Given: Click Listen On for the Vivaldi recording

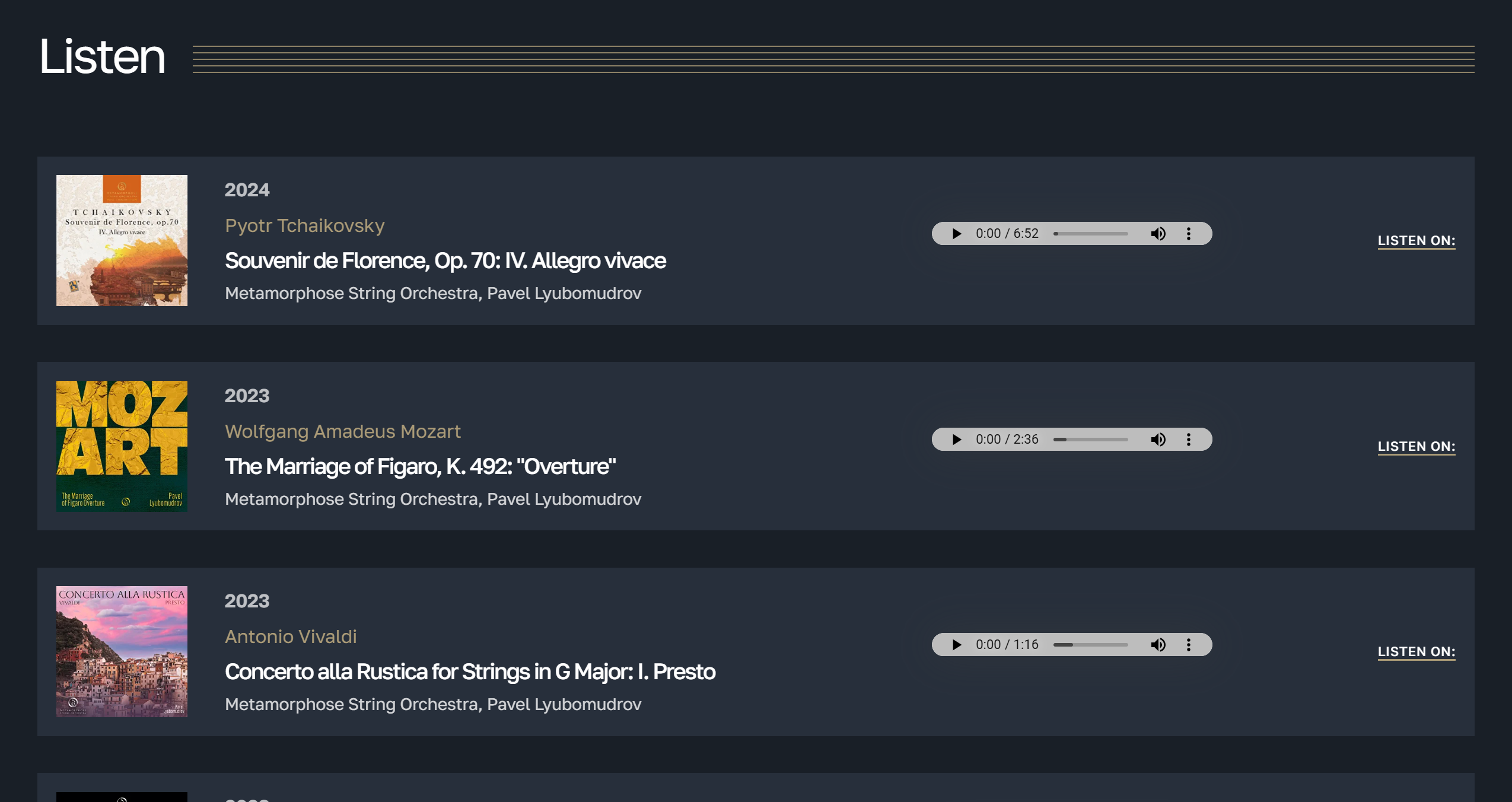Looking at the screenshot, I should 1416,652.
